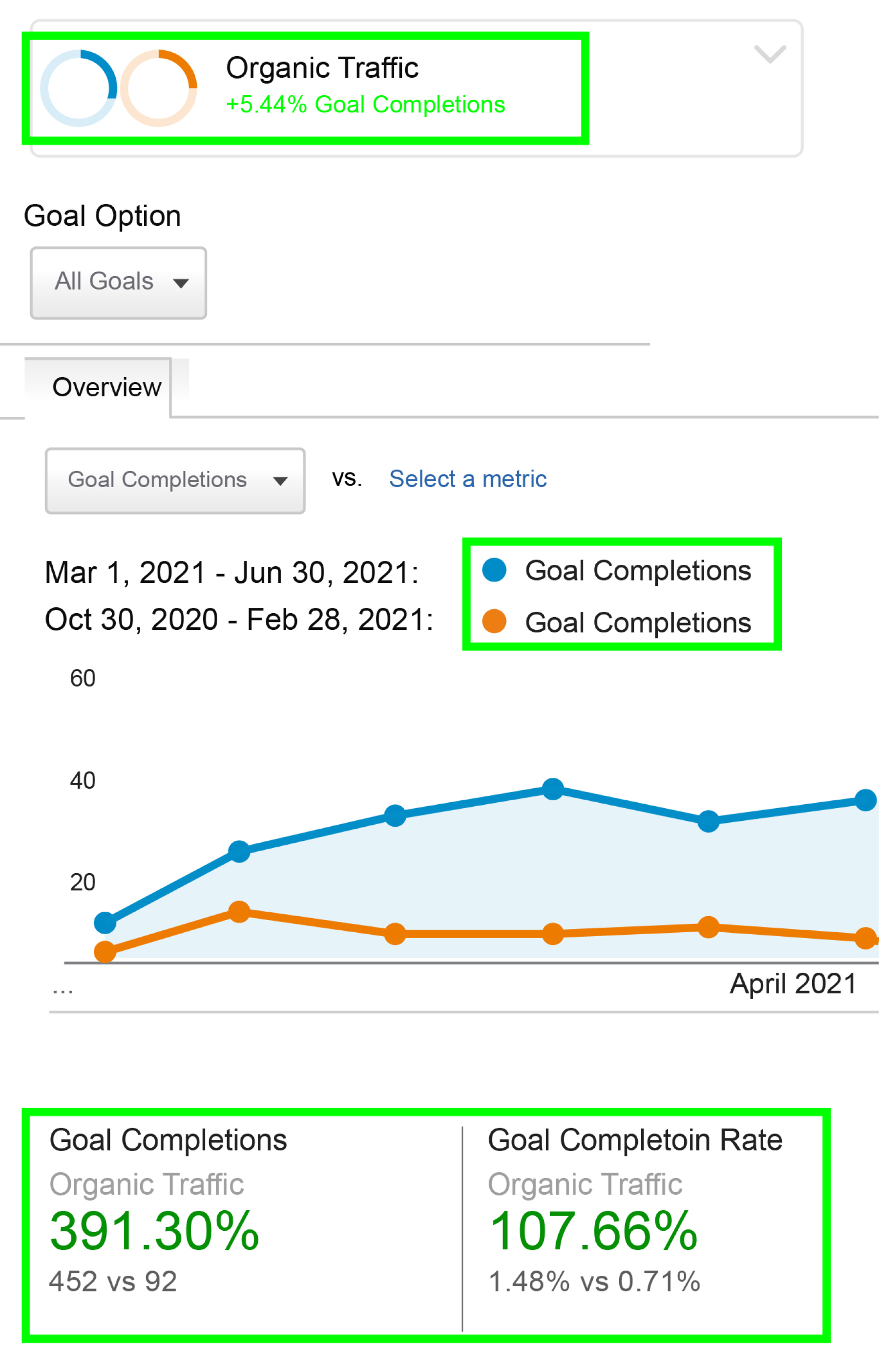Screen dimensions: 879x1372
Task: Select the peak blue data point near 40
Action: pyautogui.click(x=552, y=789)
